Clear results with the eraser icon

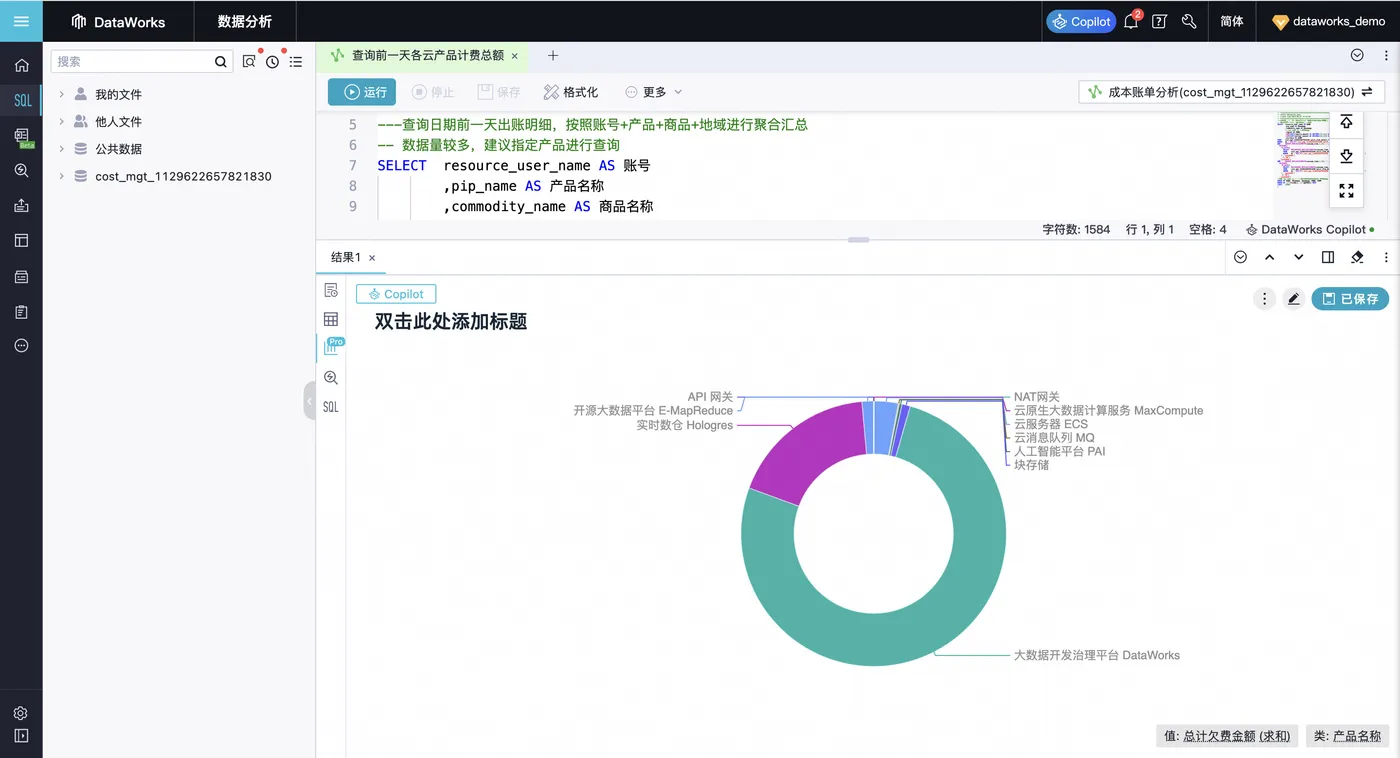pyautogui.click(x=1357, y=257)
